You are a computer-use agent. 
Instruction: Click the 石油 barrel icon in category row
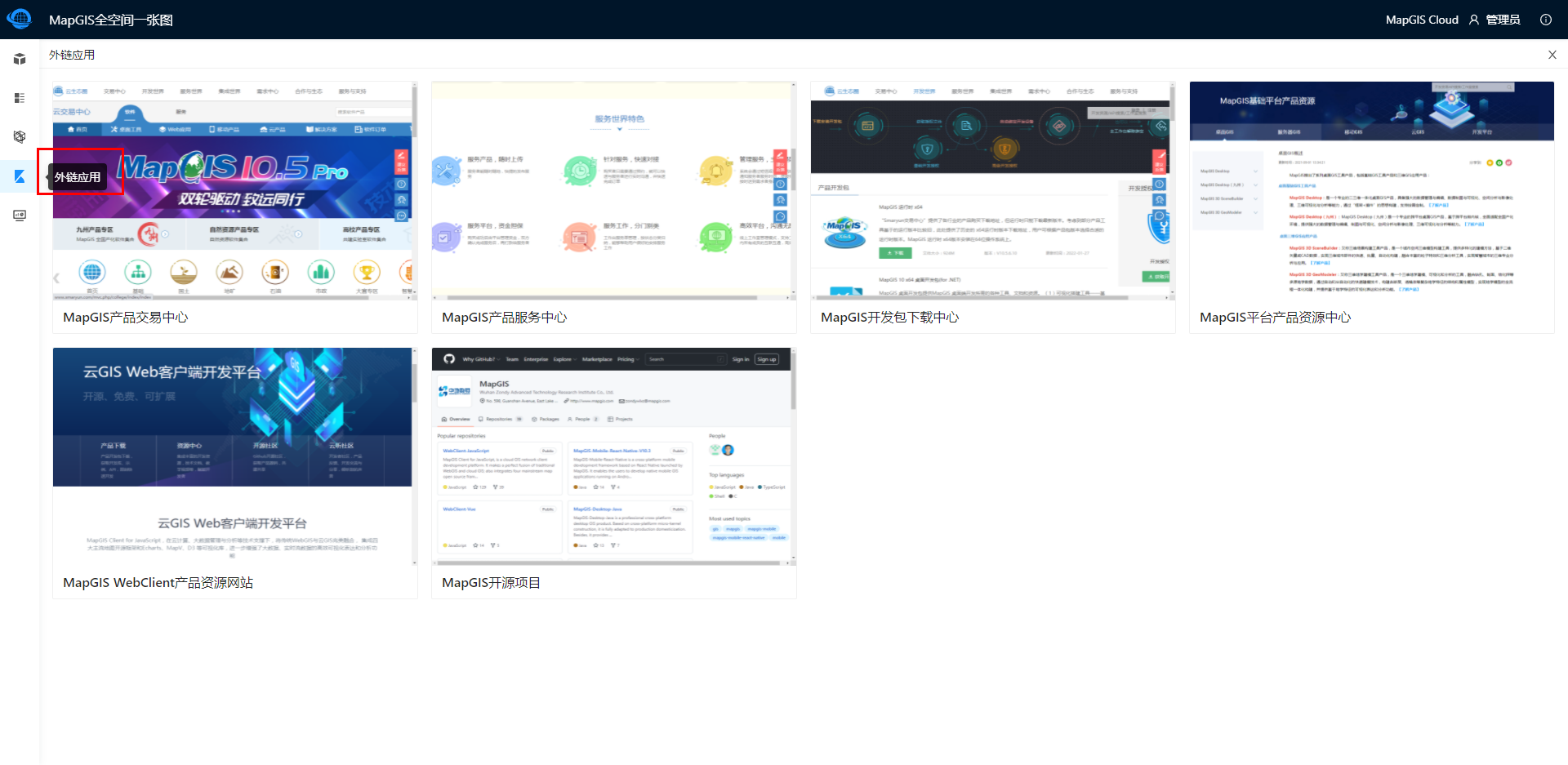tap(275, 272)
